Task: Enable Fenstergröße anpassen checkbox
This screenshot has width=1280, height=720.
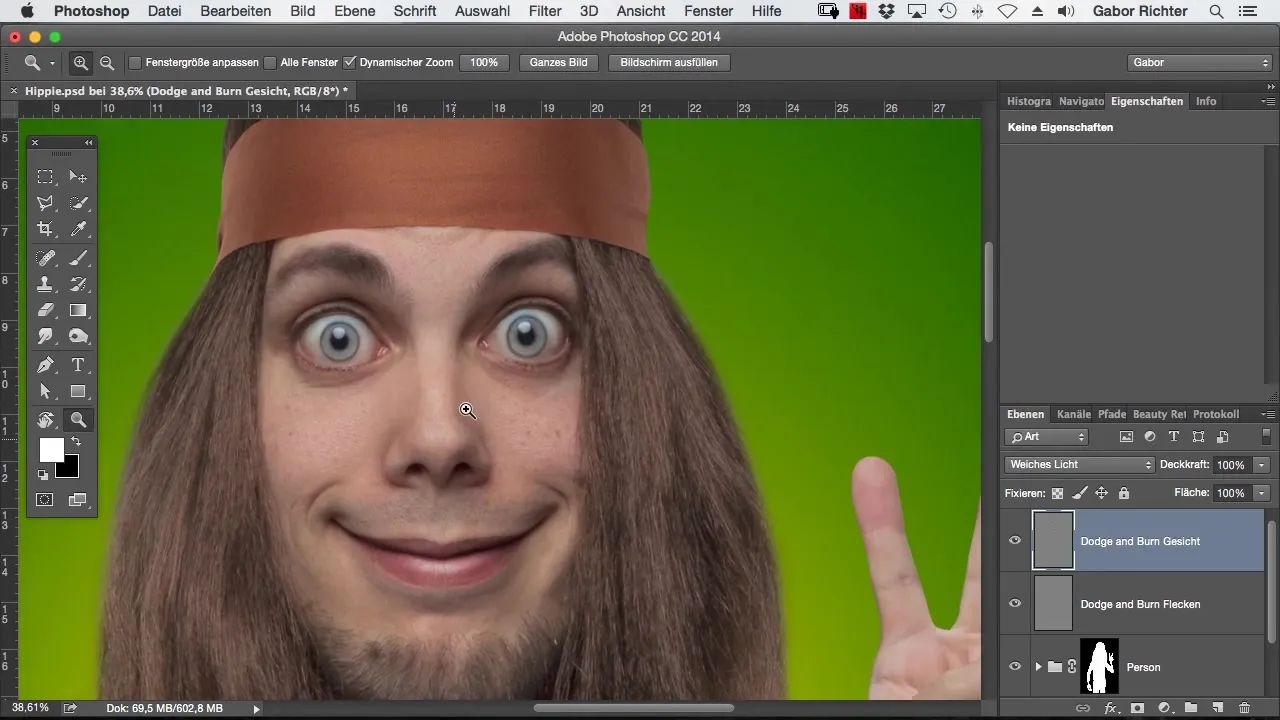Action: pyautogui.click(x=135, y=62)
